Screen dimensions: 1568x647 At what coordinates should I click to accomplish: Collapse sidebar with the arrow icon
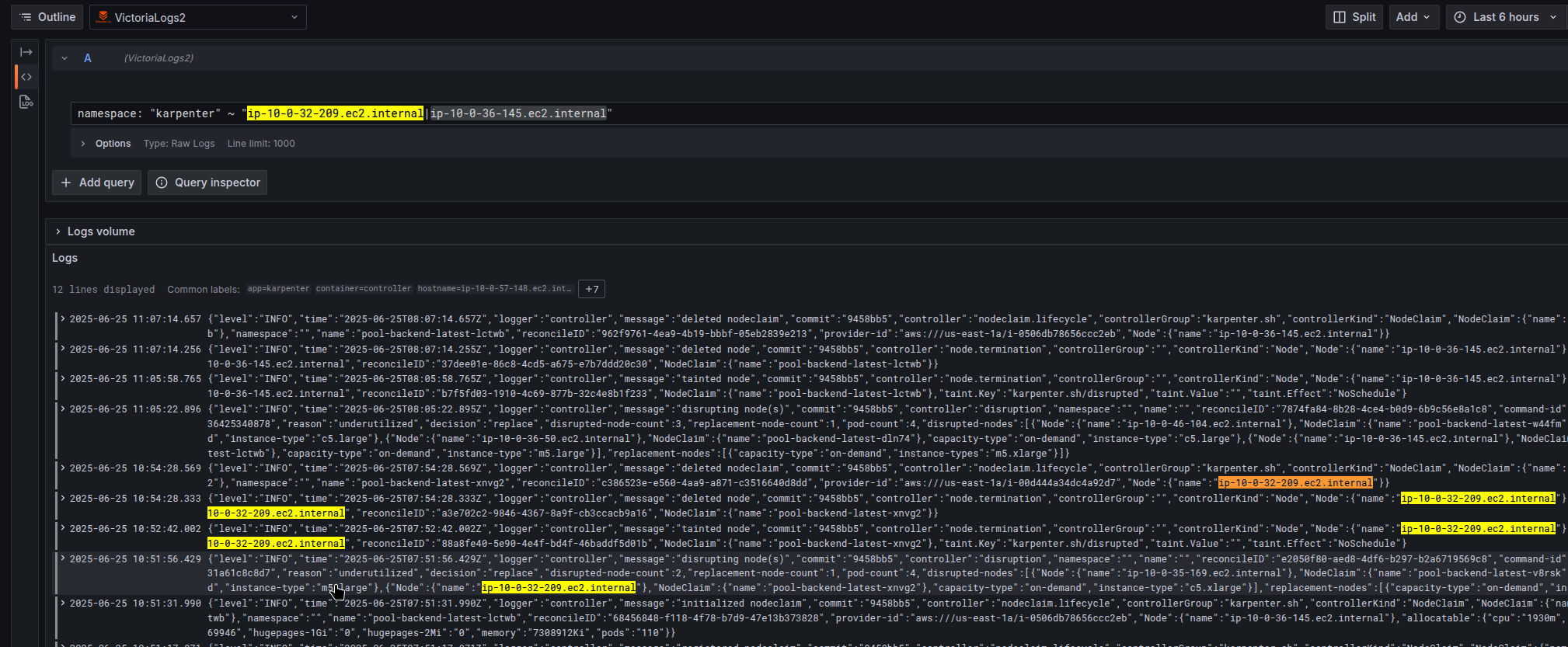click(x=26, y=52)
